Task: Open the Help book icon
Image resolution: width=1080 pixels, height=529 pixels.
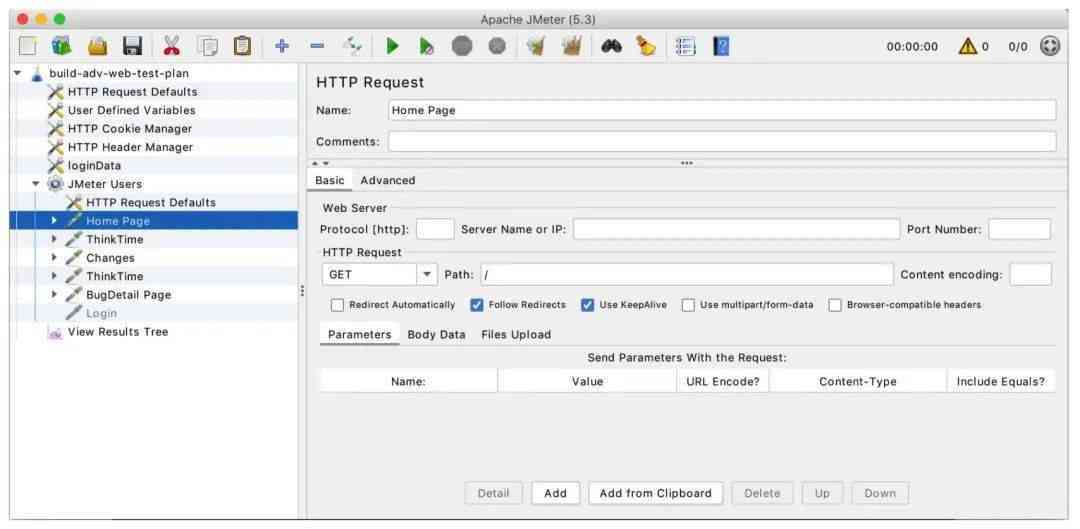Action: point(721,46)
